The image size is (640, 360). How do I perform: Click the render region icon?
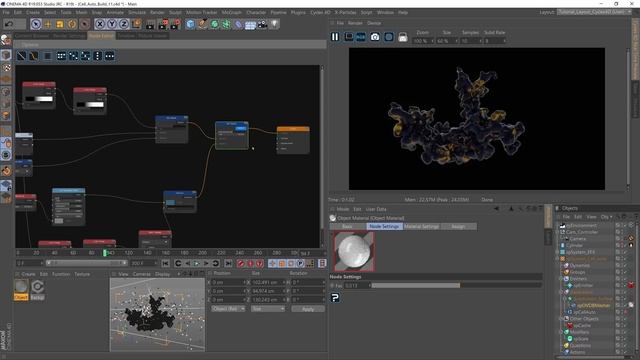tap(349, 37)
